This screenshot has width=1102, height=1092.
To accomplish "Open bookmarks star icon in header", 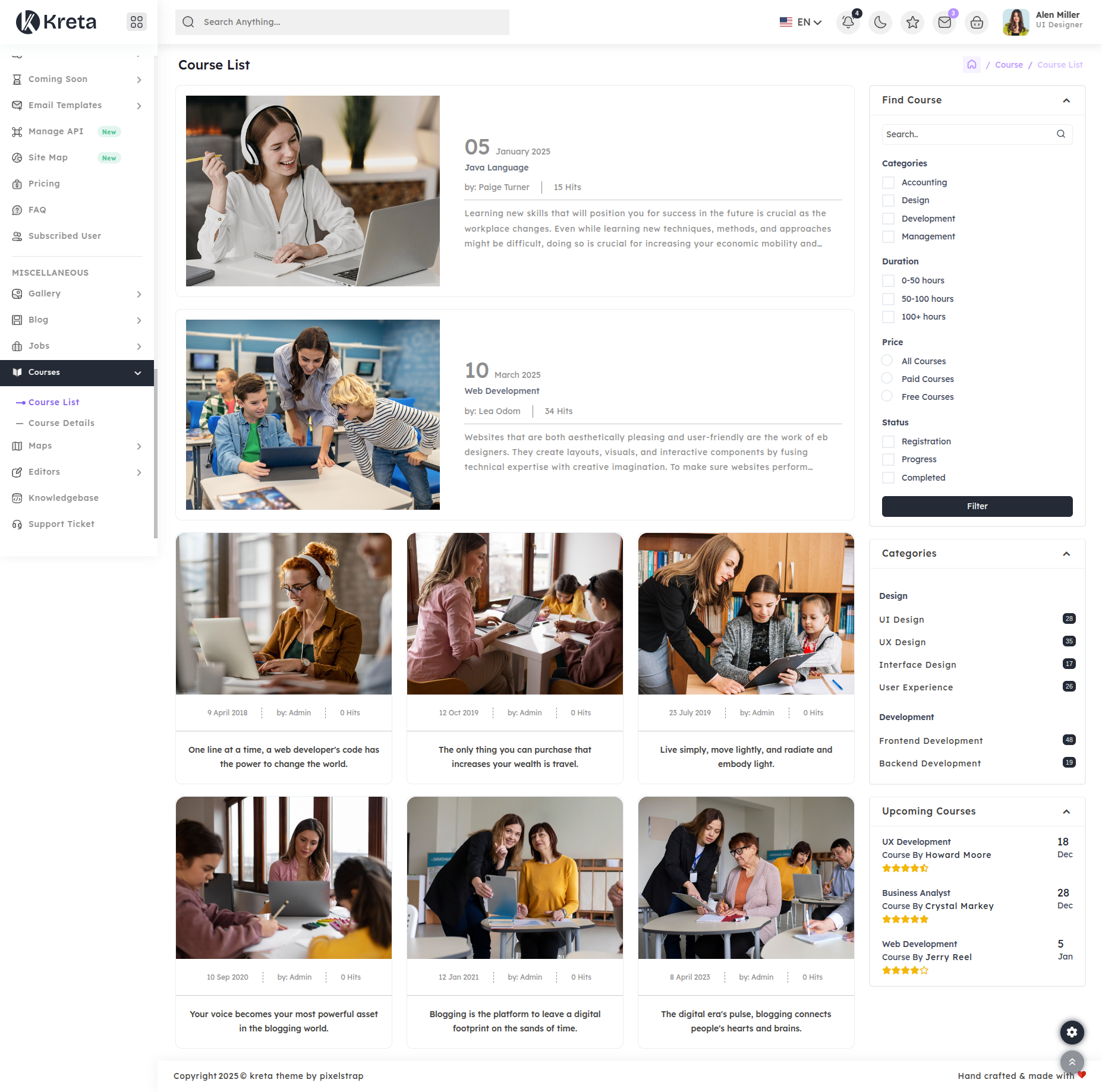I will coord(912,23).
